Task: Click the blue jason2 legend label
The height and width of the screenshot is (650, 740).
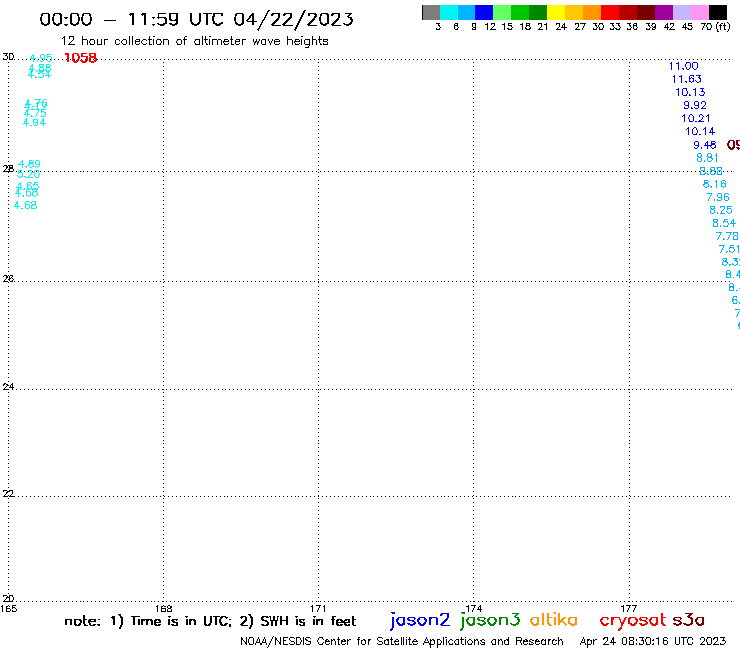Action: pyautogui.click(x=420, y=621)
